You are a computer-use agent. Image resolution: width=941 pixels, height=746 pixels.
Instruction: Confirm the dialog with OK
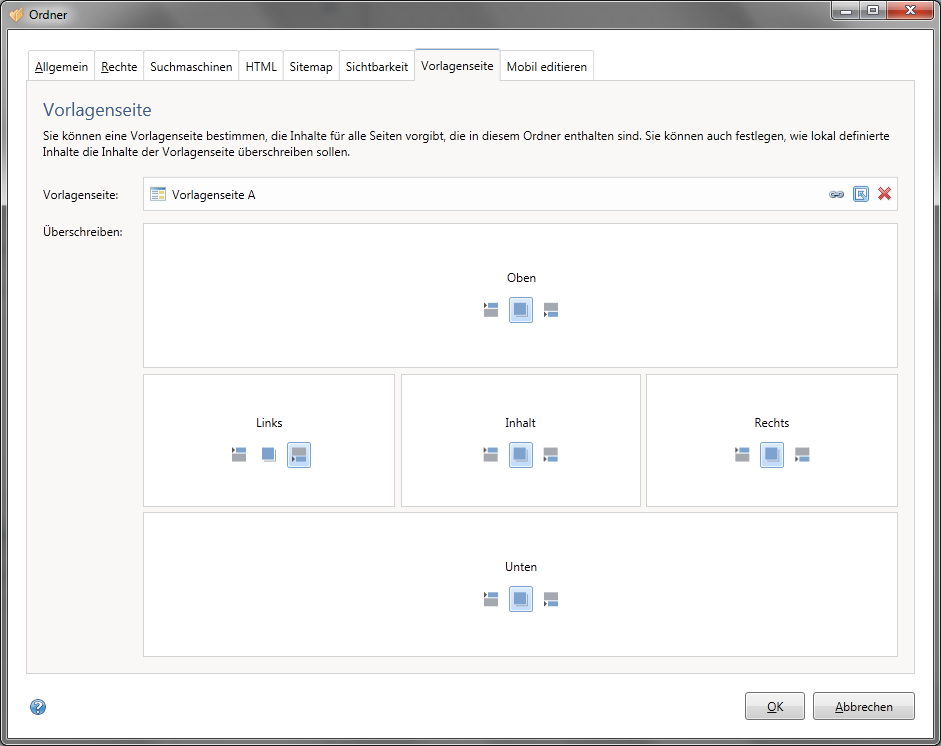[774, 706]
